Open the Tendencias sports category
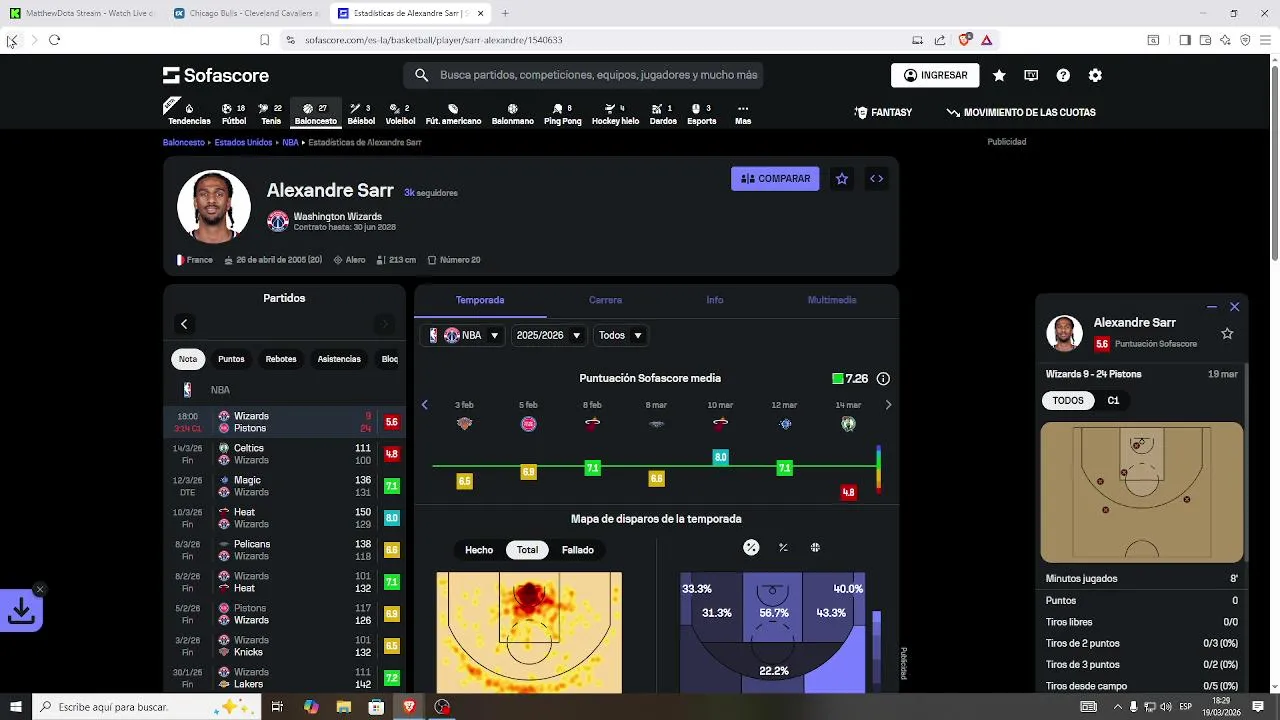The width and height of the screenshot is (1280, 720). coord(189,113)
